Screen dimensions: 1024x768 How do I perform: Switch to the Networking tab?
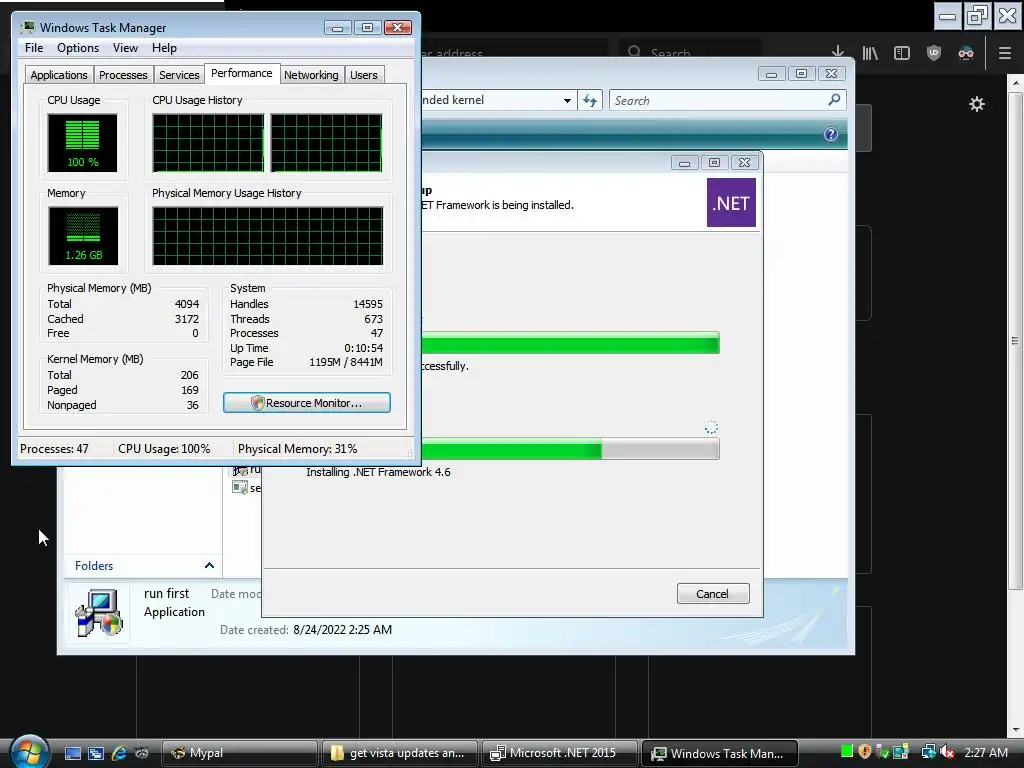coord(311,75)
